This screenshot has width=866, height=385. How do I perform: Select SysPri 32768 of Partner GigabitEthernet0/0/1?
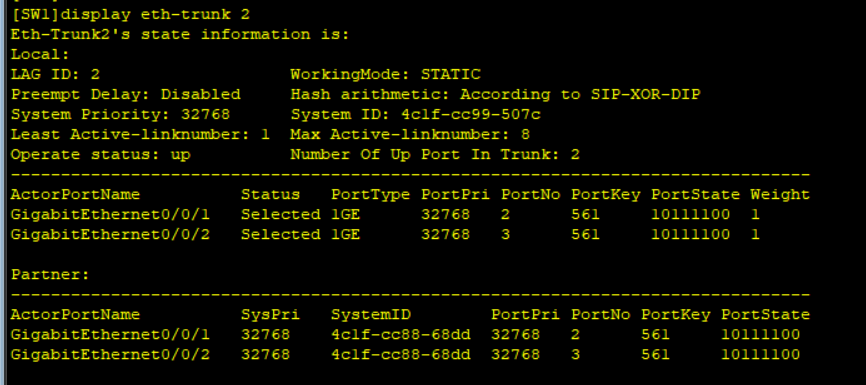tap(266, 334)
